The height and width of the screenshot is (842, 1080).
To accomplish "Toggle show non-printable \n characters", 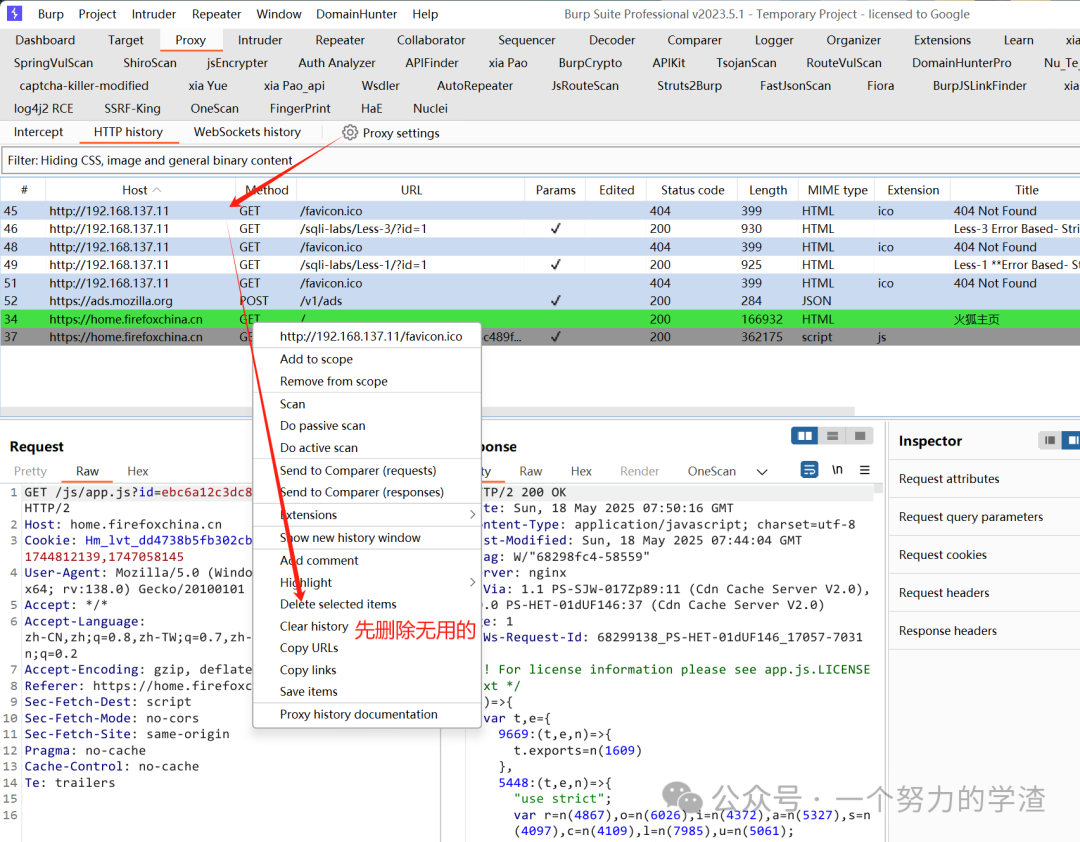I will coord(837,470).
